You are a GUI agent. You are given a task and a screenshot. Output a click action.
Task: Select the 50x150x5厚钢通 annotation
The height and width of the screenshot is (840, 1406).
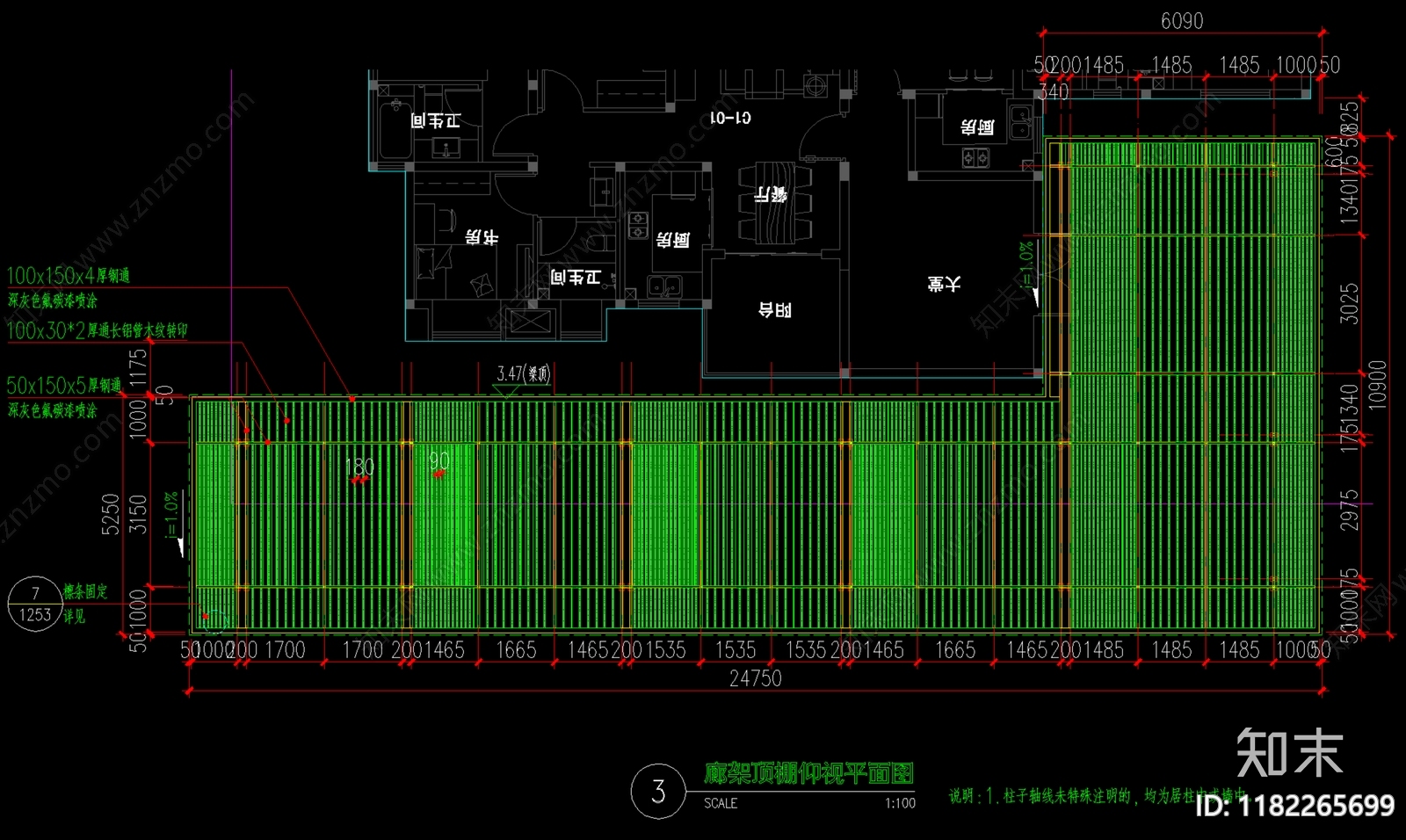(x=64, y=385)
